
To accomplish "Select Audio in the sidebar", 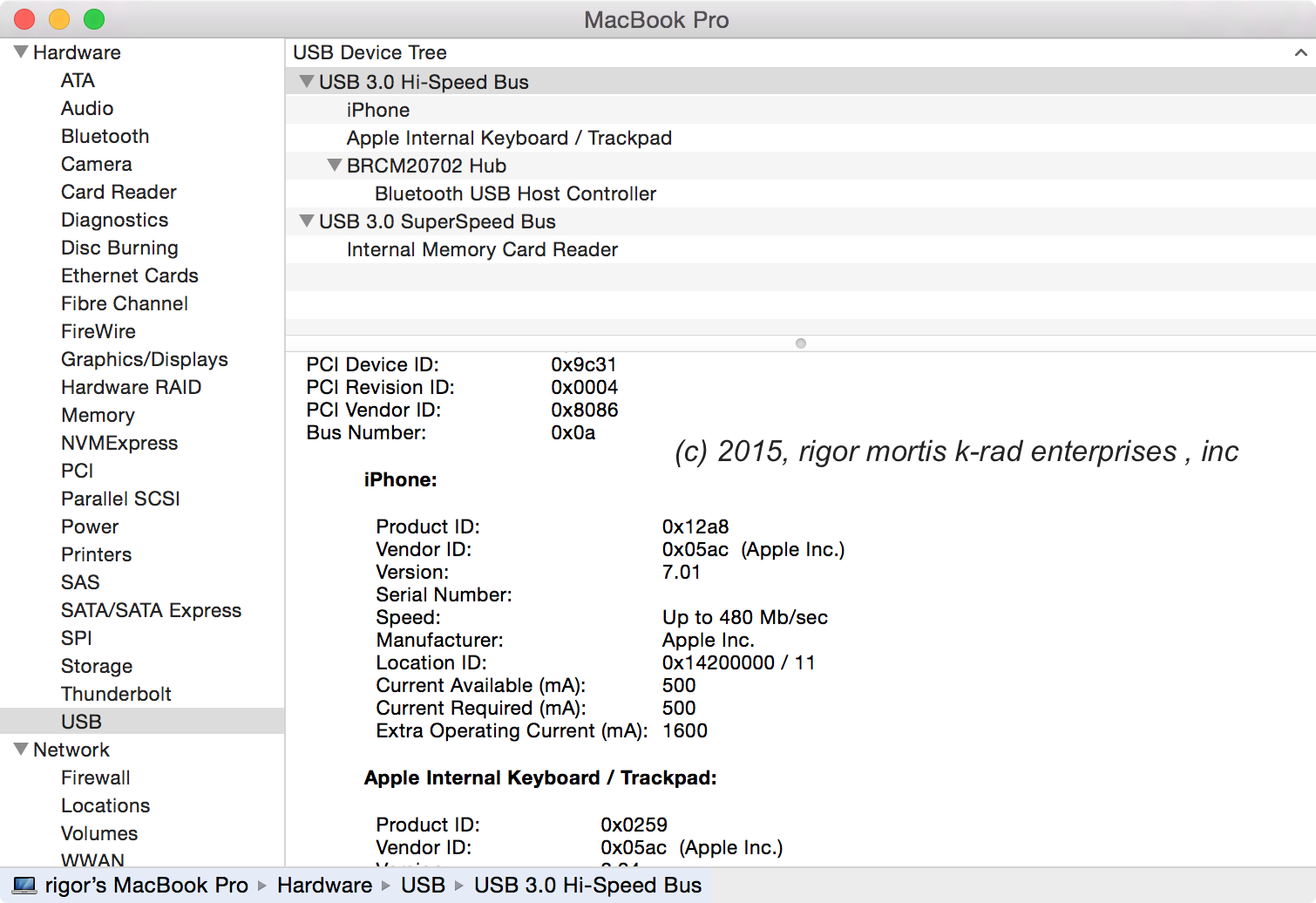I will [87, 108].
